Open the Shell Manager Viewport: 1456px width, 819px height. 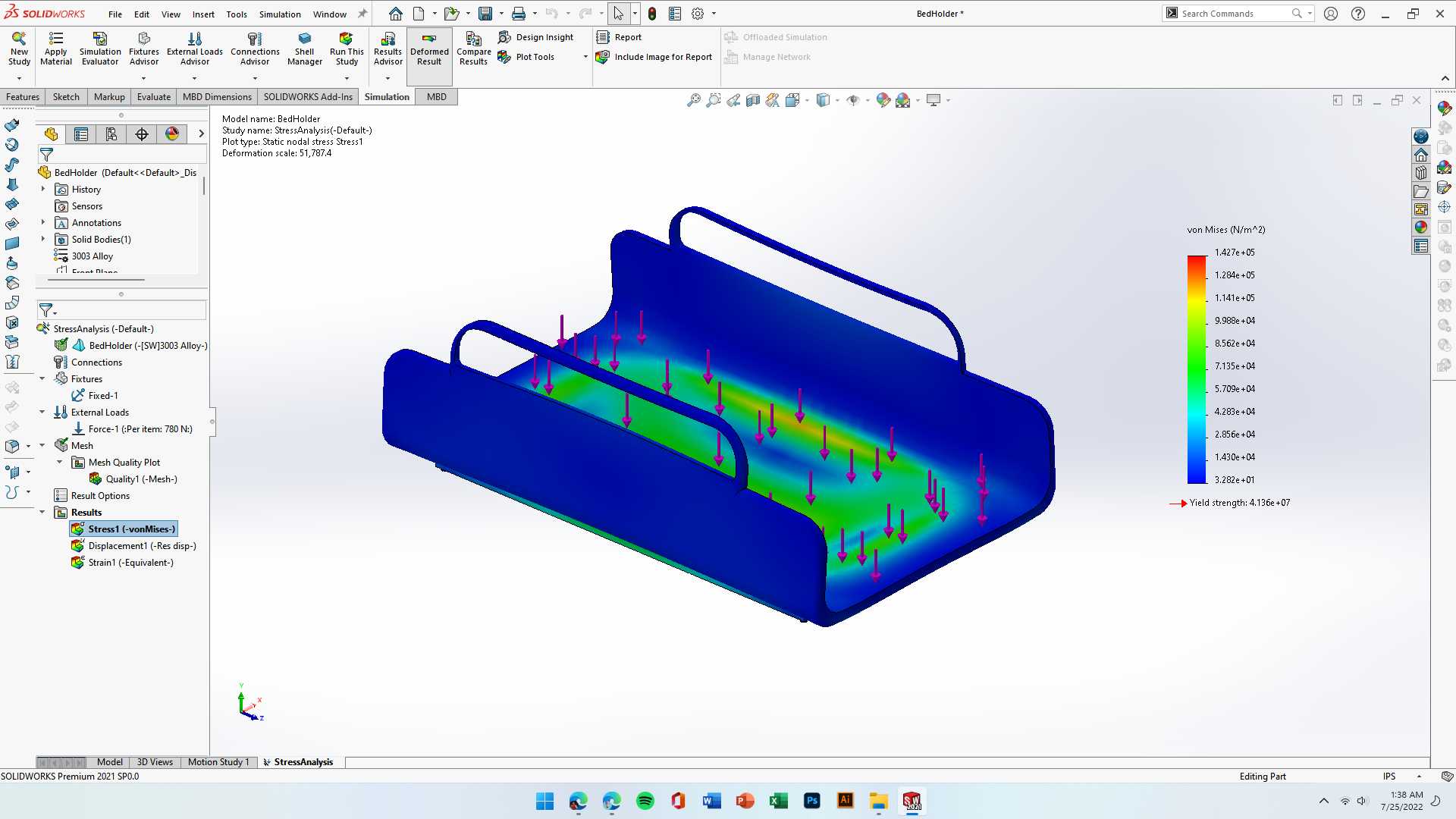pos(305,49)
